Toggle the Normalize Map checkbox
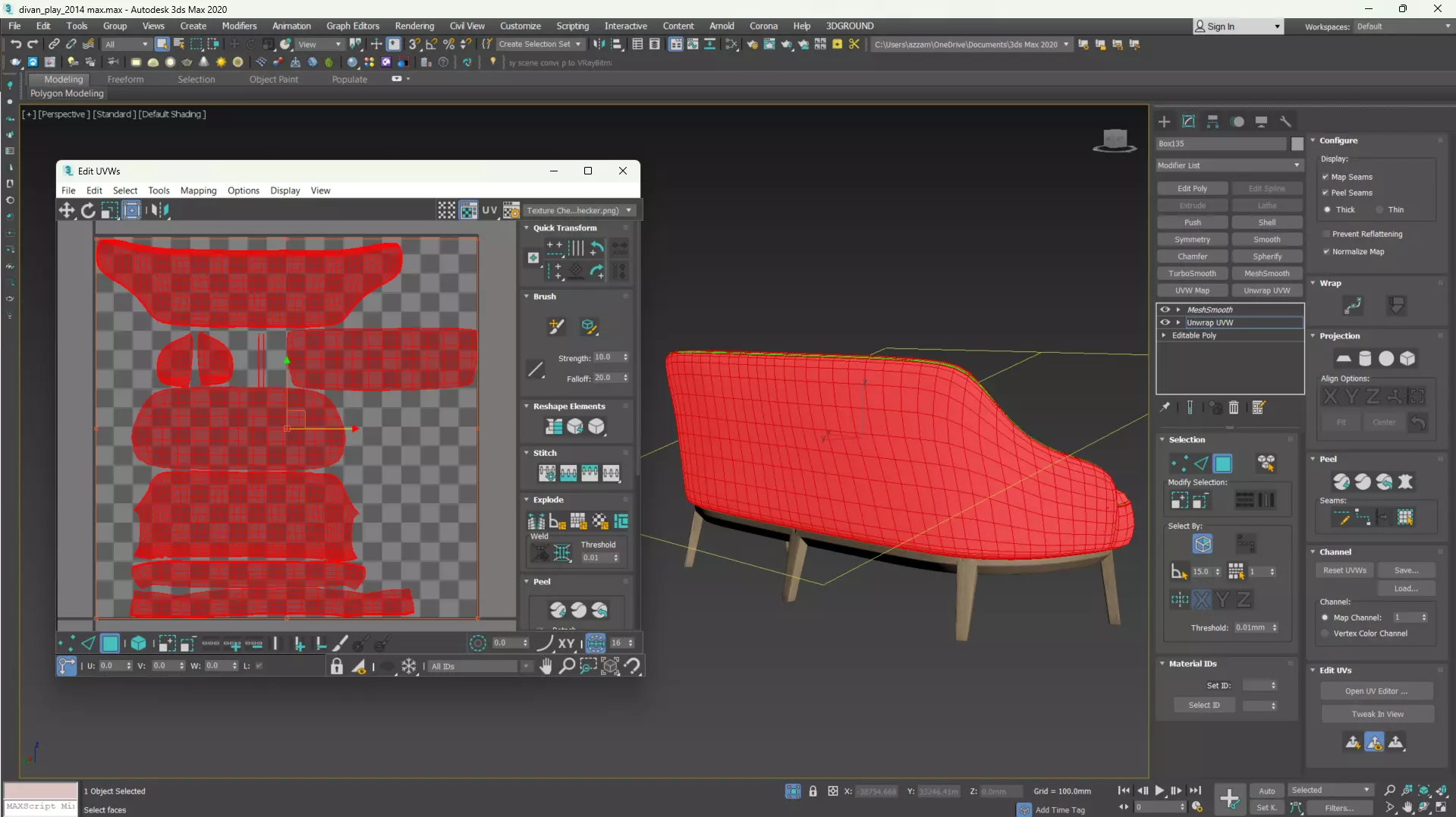Screen dimensions: 1456x817 (1326, 251)
